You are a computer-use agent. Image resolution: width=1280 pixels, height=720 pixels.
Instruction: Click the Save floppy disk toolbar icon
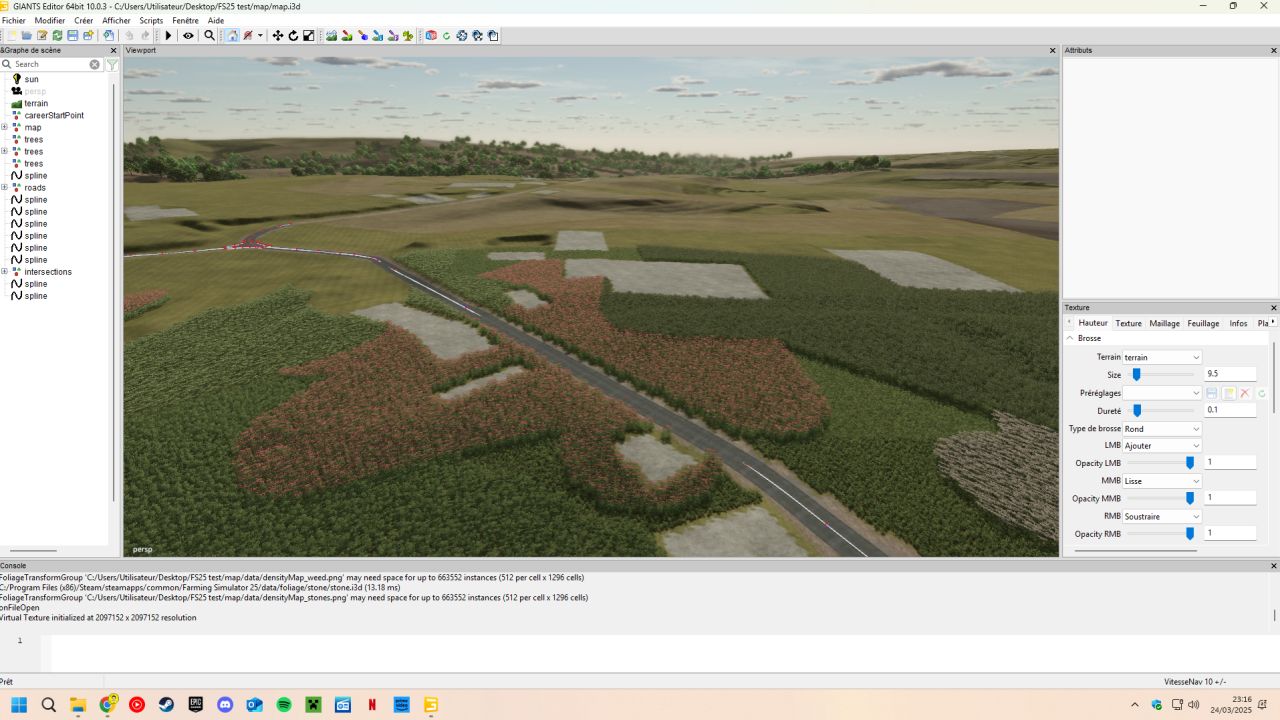click(x=72, y=35)
